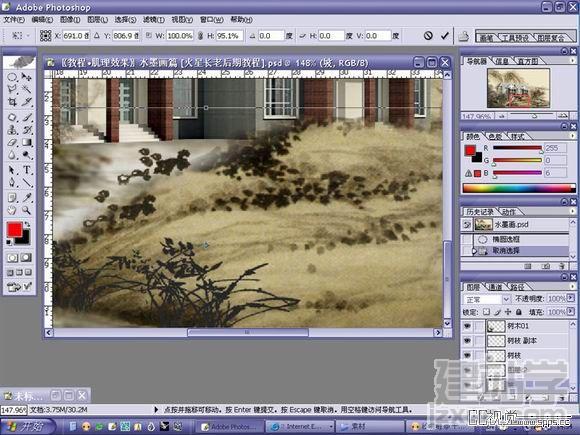580x435 pixels.
Task: Select the Blur drop tool
Action: [x=12, y=155]
